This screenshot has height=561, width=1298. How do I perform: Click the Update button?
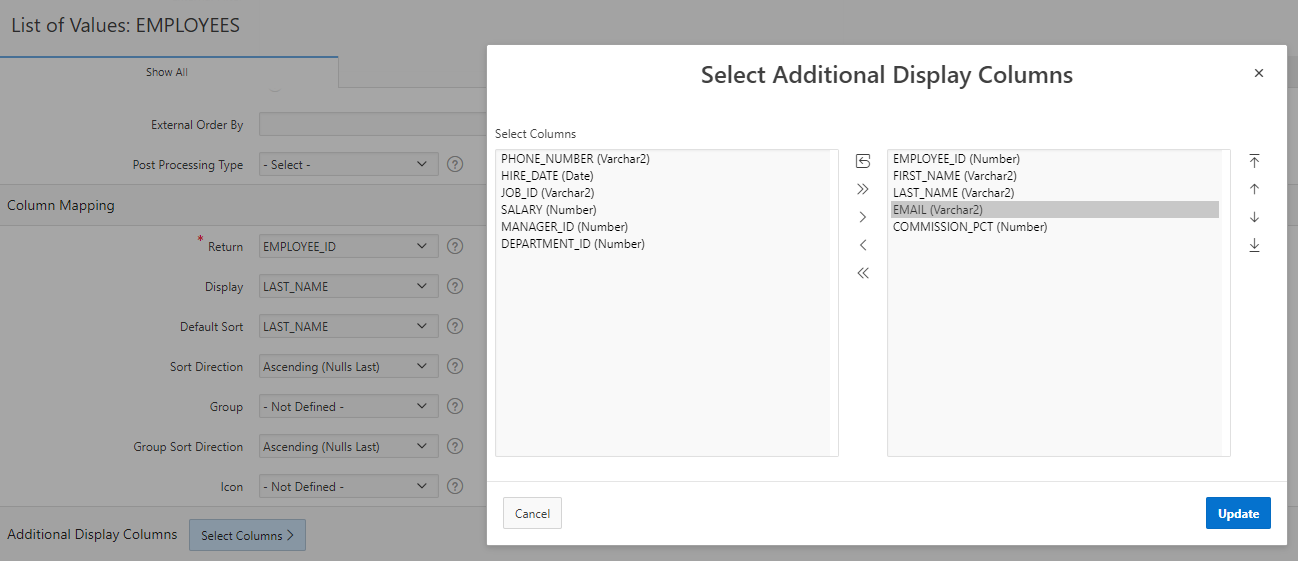(1238, 513)
